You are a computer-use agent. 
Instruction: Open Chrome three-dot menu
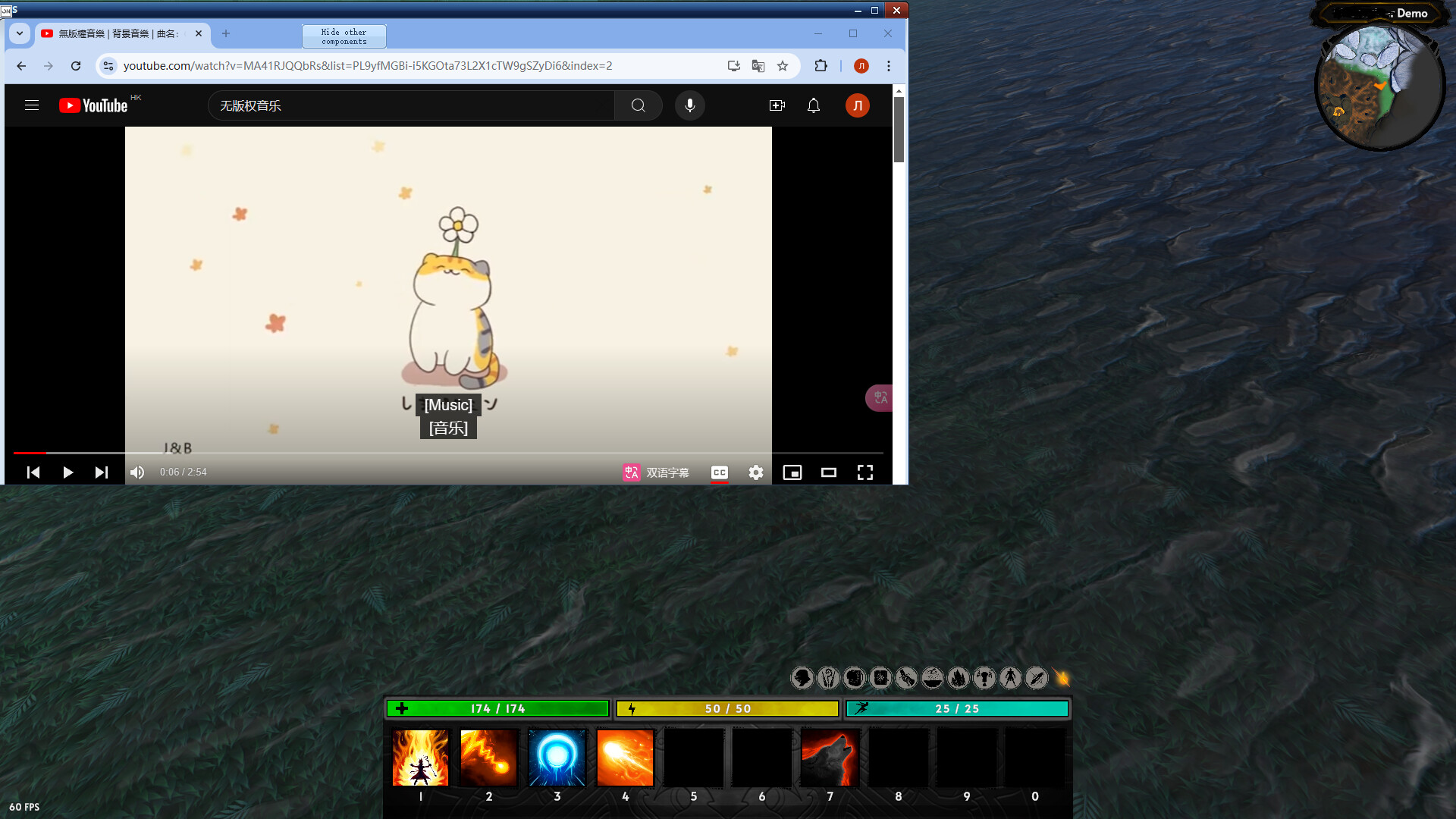889,66
